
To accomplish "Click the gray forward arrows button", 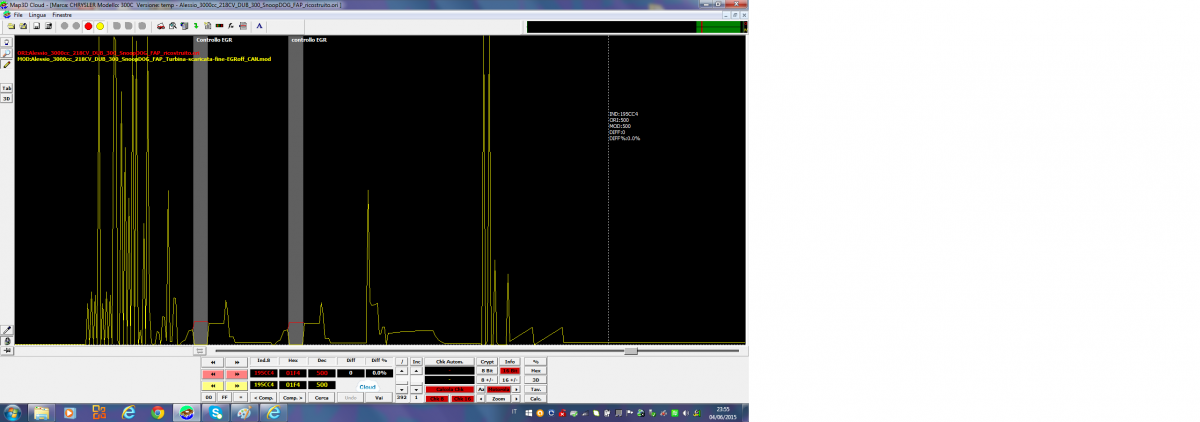I will 236,362.
